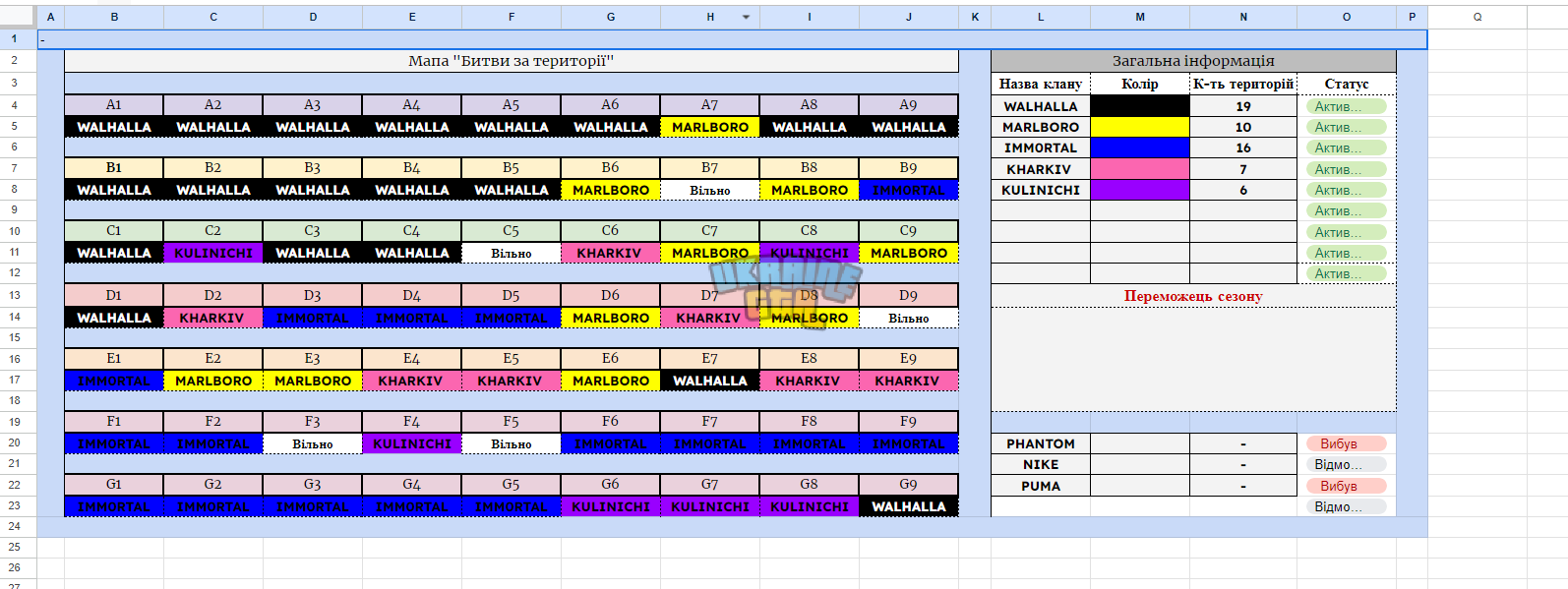
Task: Click the territory label B5
Action: pyautogui.click(x=512, y=168)
